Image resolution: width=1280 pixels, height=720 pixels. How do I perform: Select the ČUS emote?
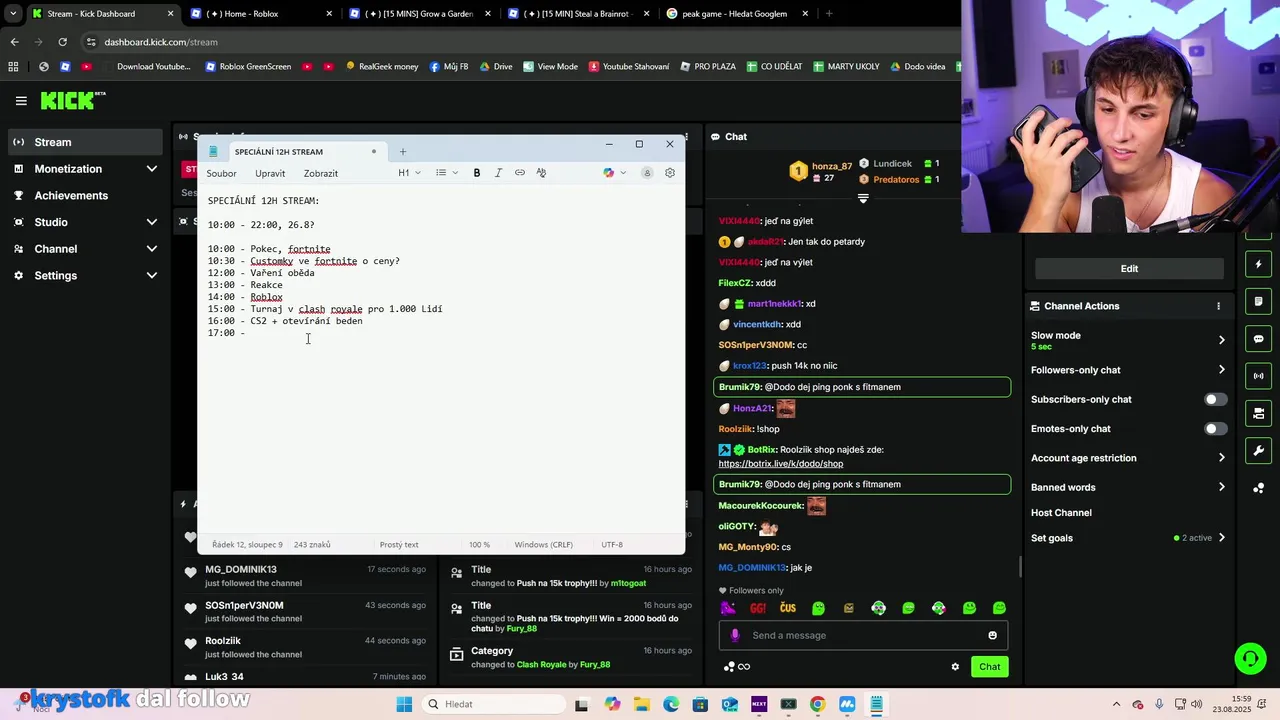[x=788, y=608]
